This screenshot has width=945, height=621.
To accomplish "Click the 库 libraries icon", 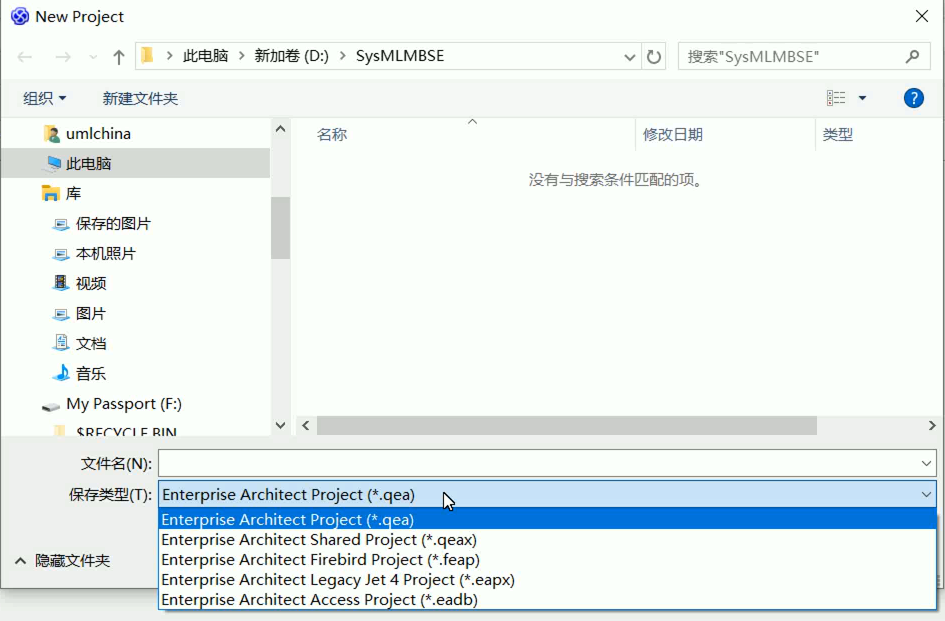I will 51,194.
